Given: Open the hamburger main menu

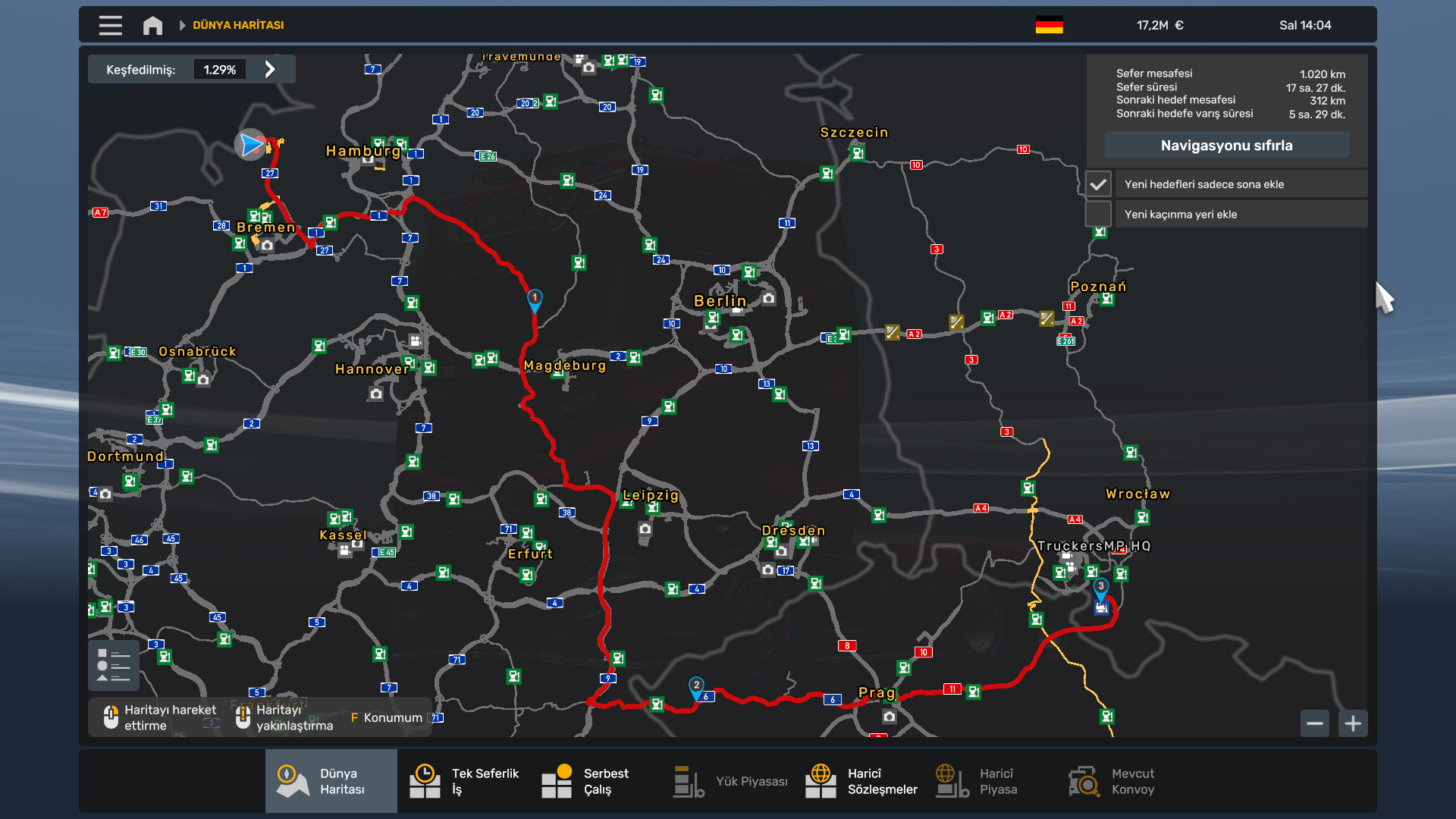Looking at the screenshot, I should tap(110, 25).
